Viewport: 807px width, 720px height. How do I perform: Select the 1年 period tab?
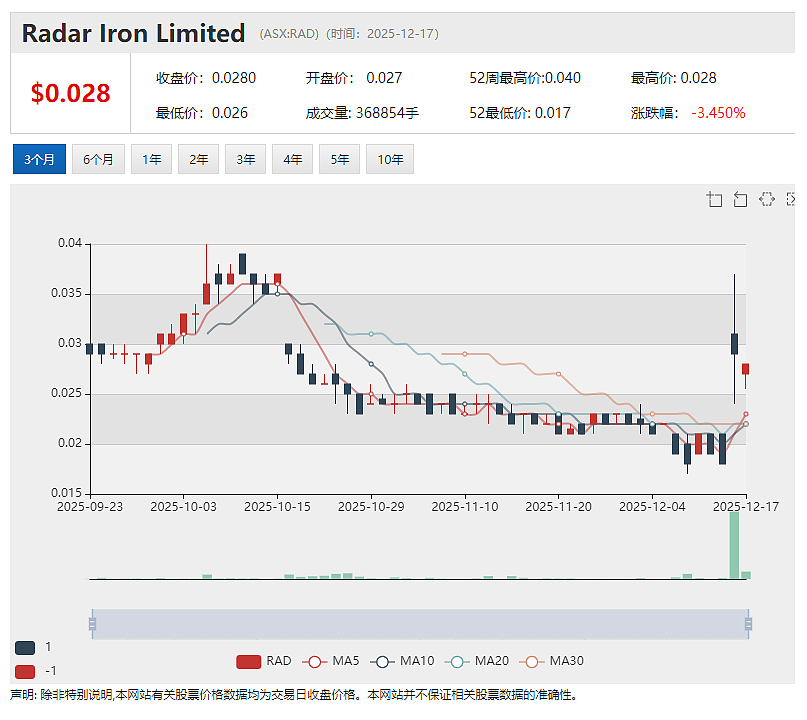[151, 160]
